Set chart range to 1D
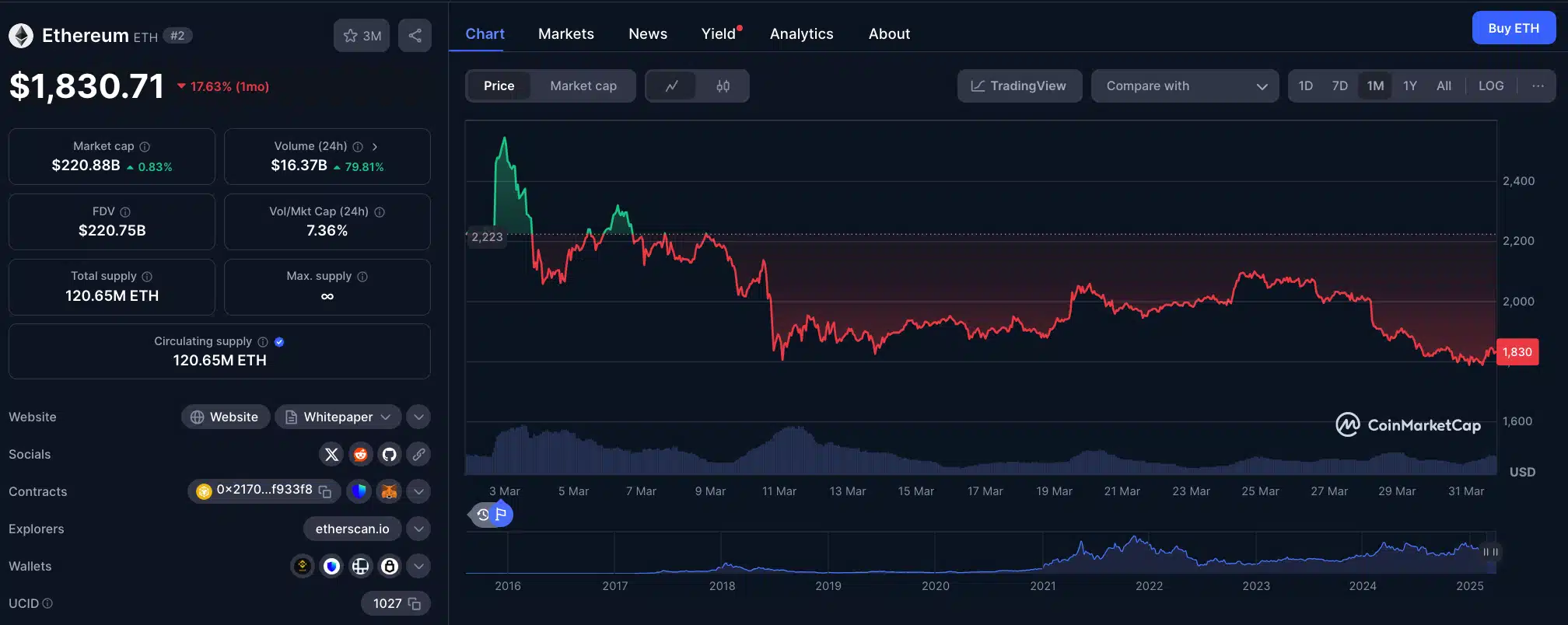This screenshot has height=625, width=1568. click(x=1306, y=86)
